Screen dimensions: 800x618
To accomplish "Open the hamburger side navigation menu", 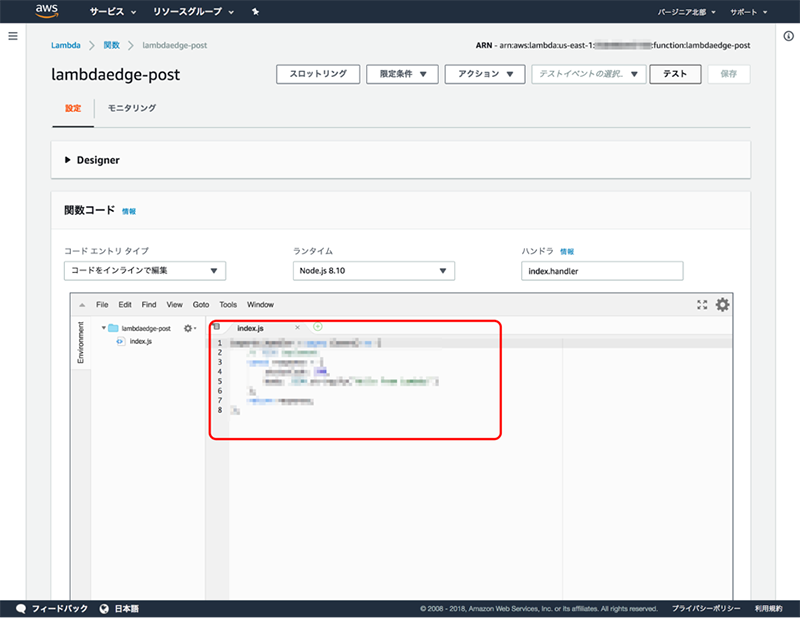I will pyautogui.click(x=13, y=36).
